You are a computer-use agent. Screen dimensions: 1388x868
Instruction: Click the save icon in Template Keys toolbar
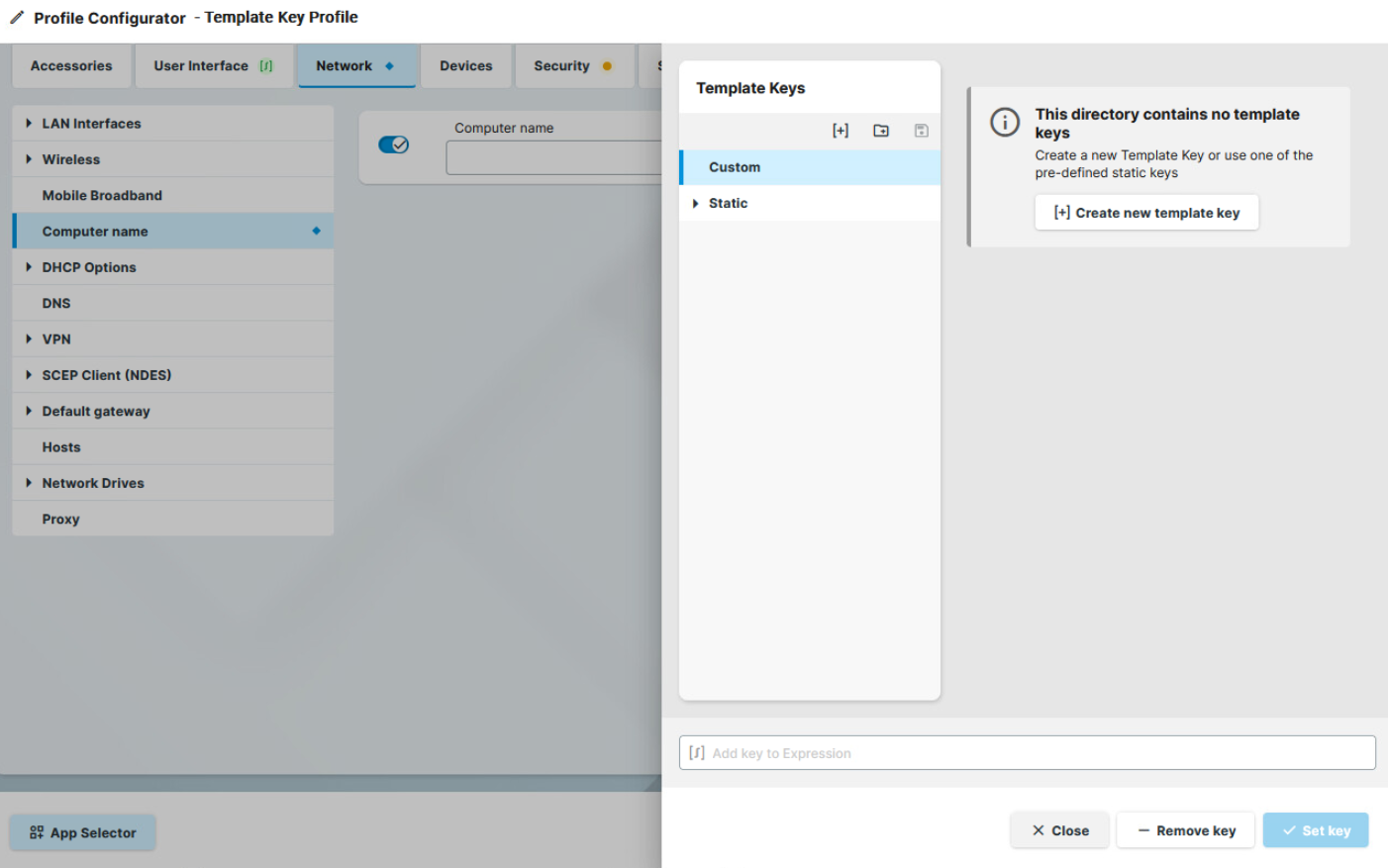(921, 131)
